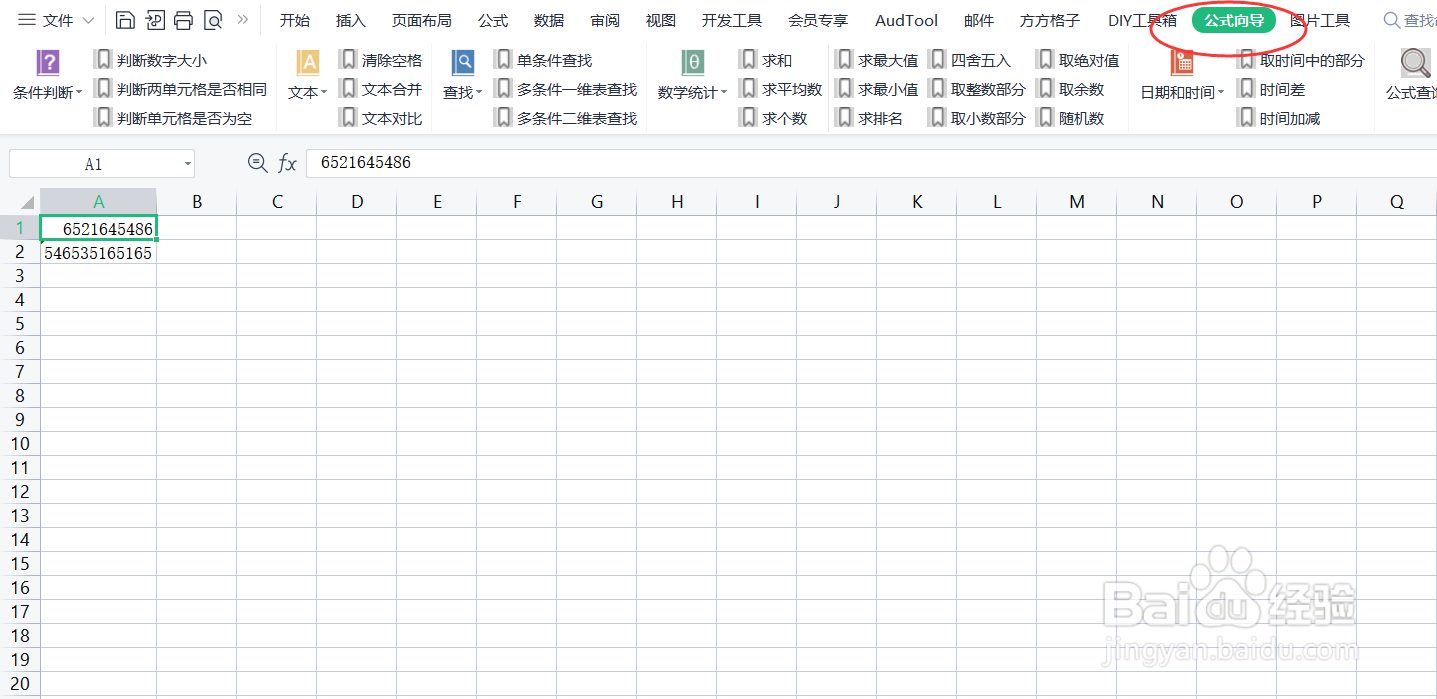Viewport: 1437px width, 699px height.
Task: Click 求排名 function
Action: click(870, 118)
